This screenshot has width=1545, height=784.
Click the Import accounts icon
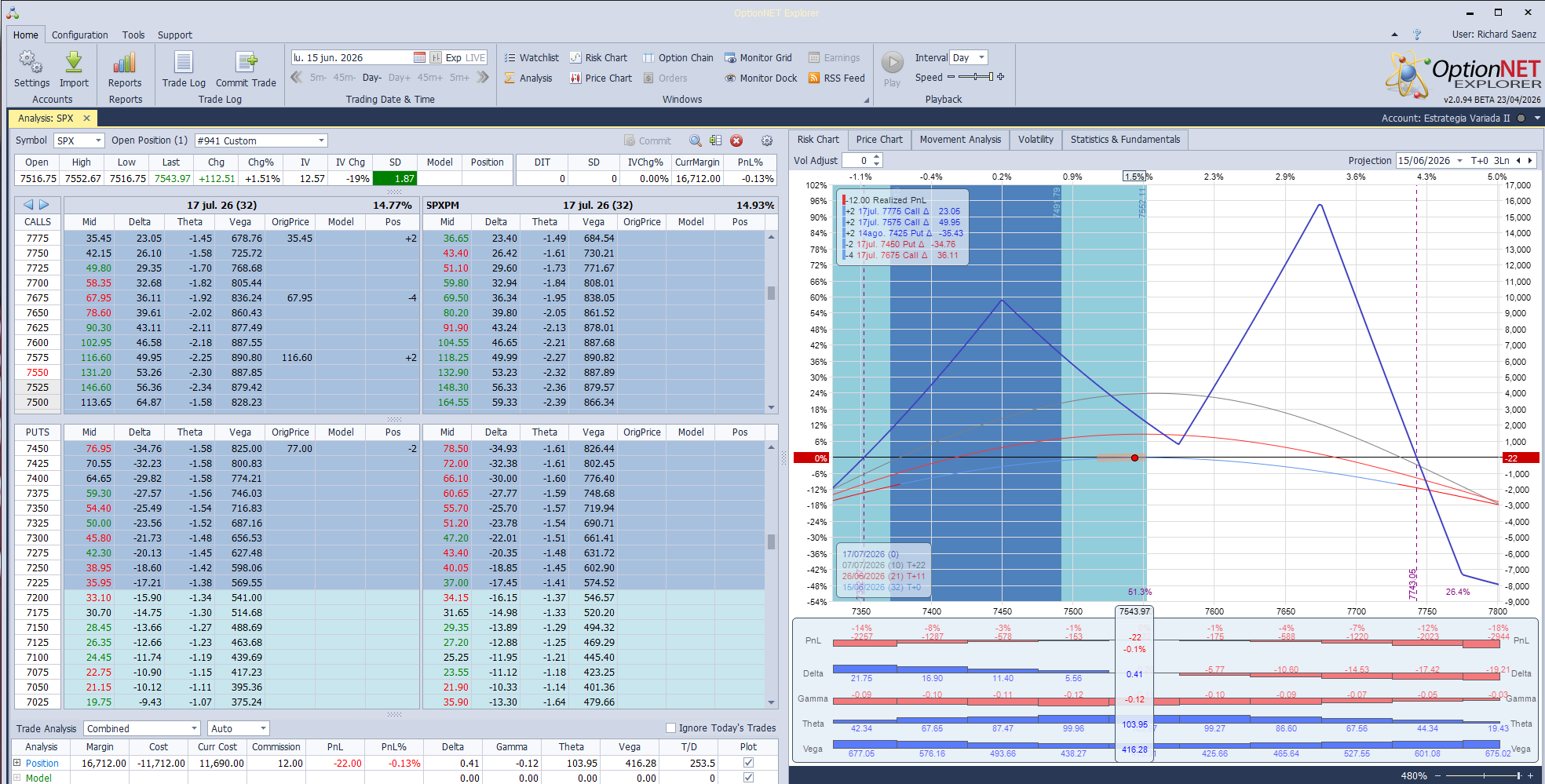click(74, 70)
